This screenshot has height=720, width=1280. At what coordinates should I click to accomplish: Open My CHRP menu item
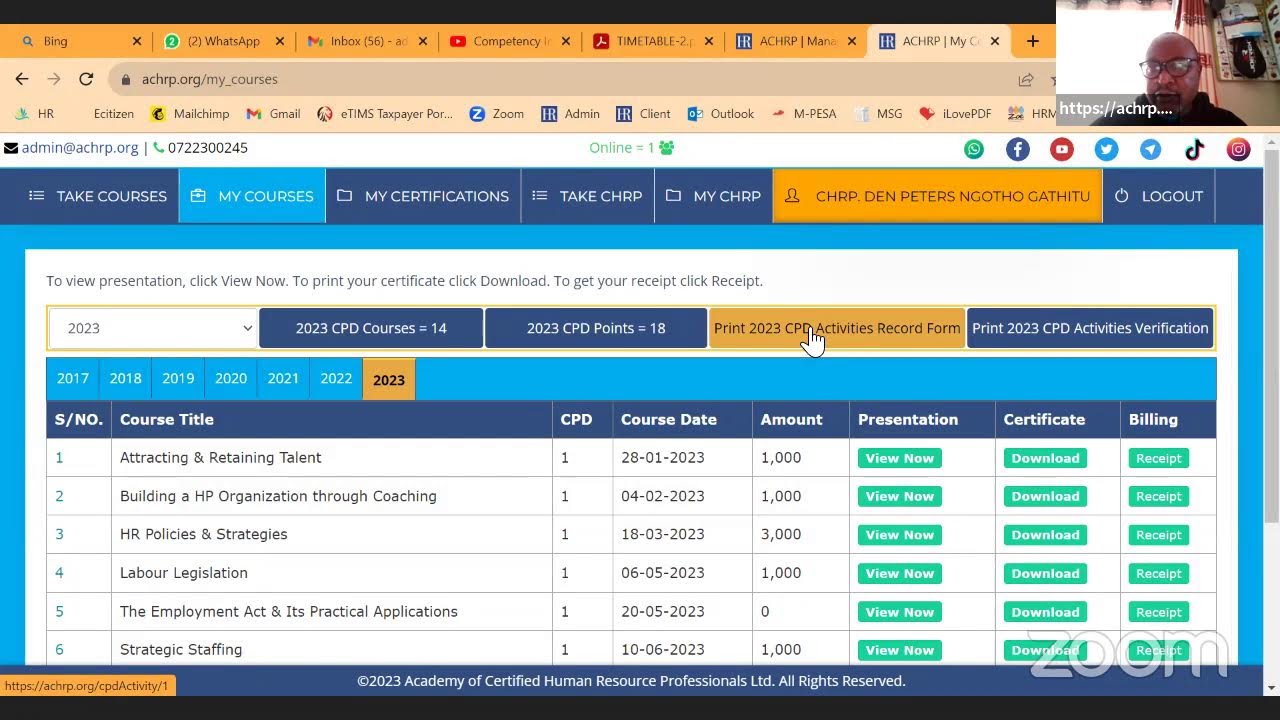point(714,196)
